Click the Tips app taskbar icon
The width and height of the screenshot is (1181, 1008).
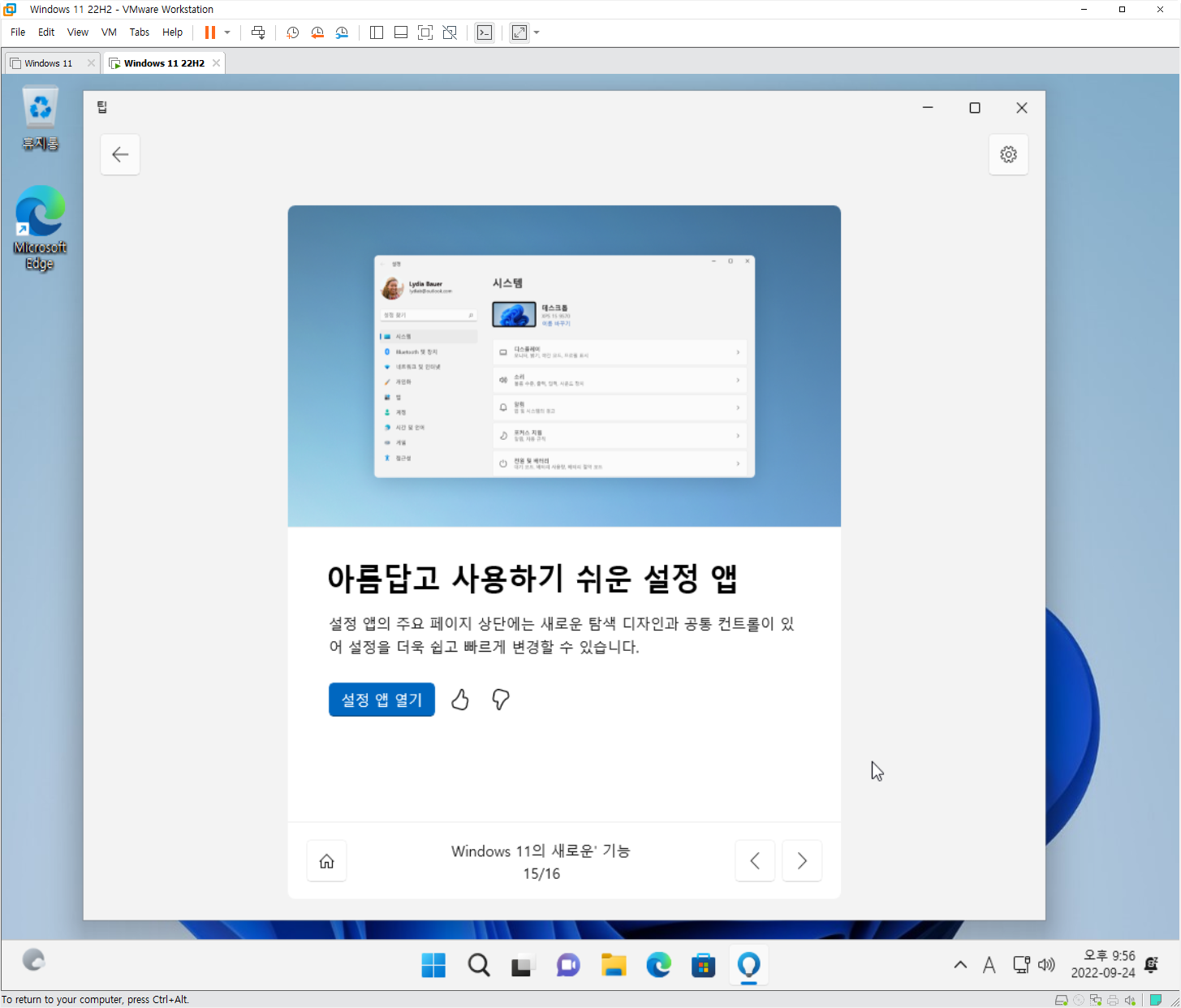[x=748, y=965]
